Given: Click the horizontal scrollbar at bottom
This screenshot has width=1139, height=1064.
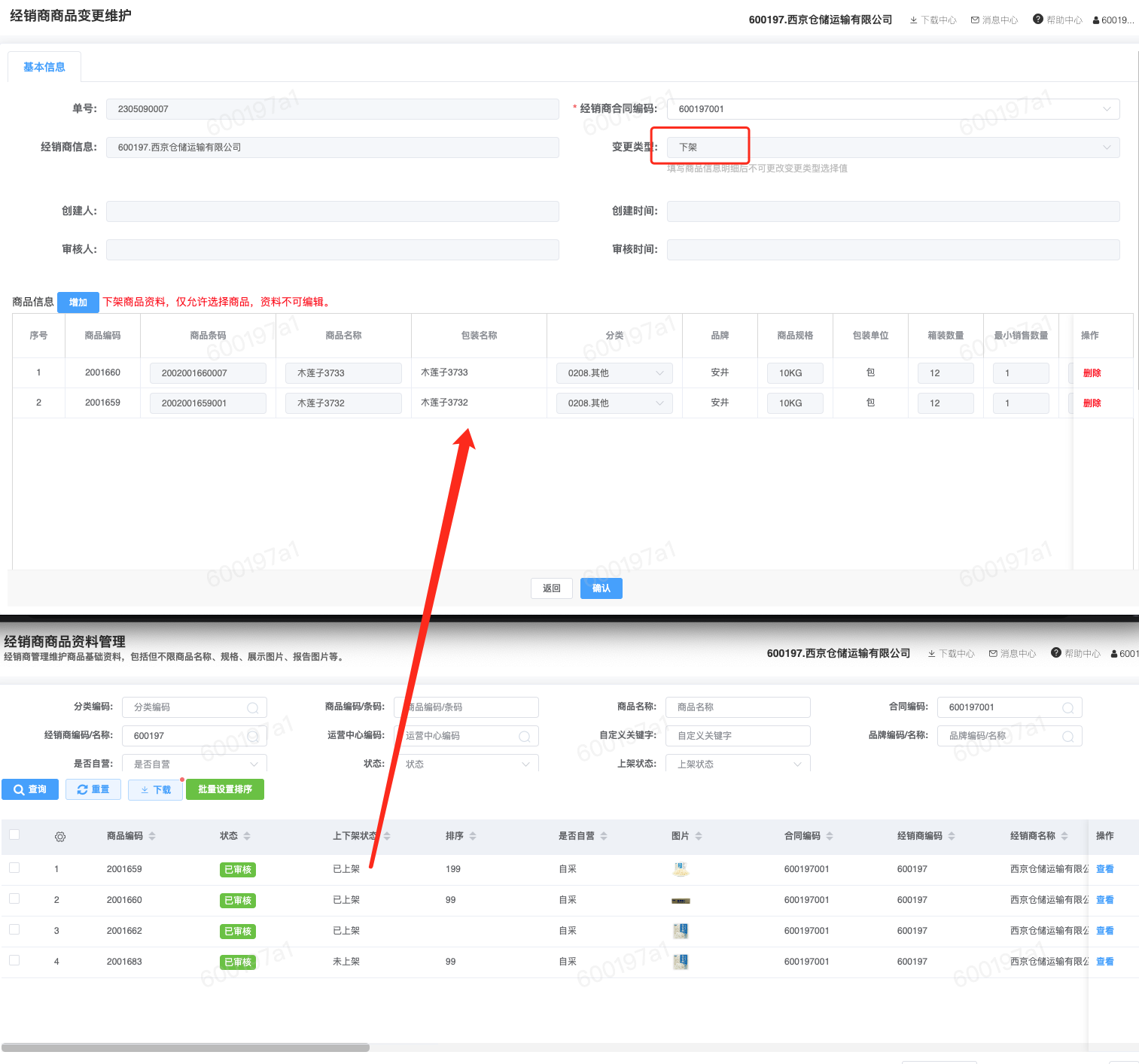Looking at the screenshot, I should pyautogui.click(x=185, y=1047).
